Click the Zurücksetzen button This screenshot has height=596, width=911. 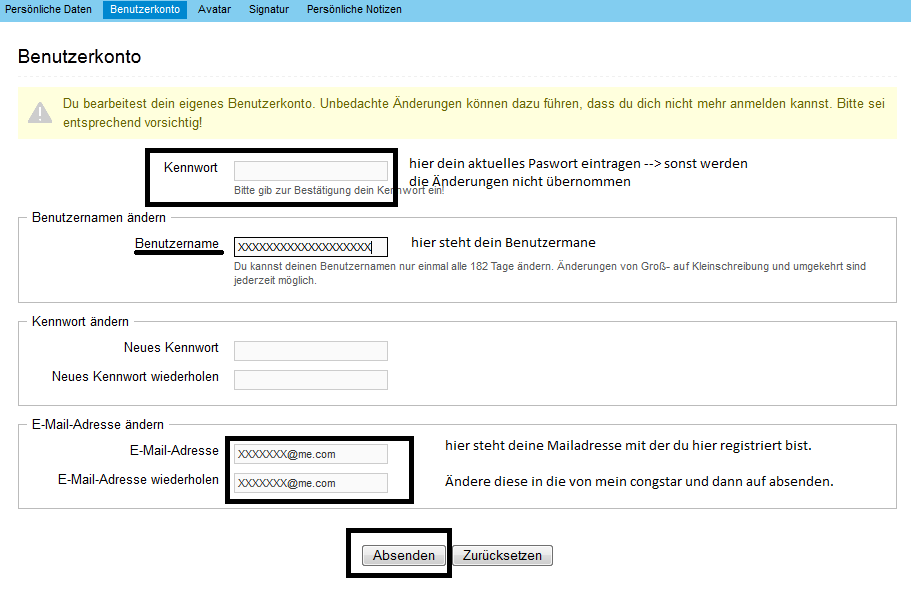502,555
